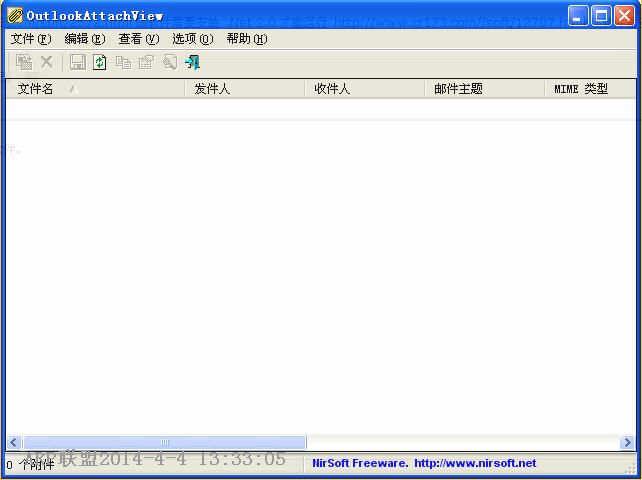642x480 pixels.
Task: Click the green refresh toolbar icon
Action: (x=99, y=62)
